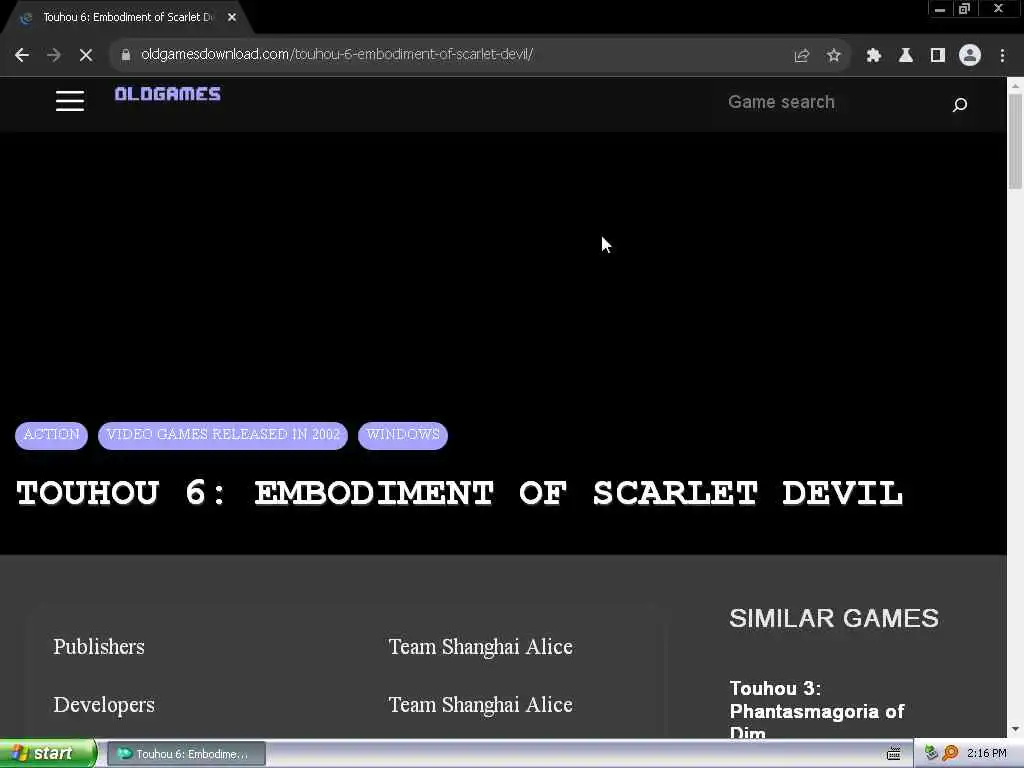Click the ACTION category tag
This screenshot has height=768, width=1024.
click(52, 436)
